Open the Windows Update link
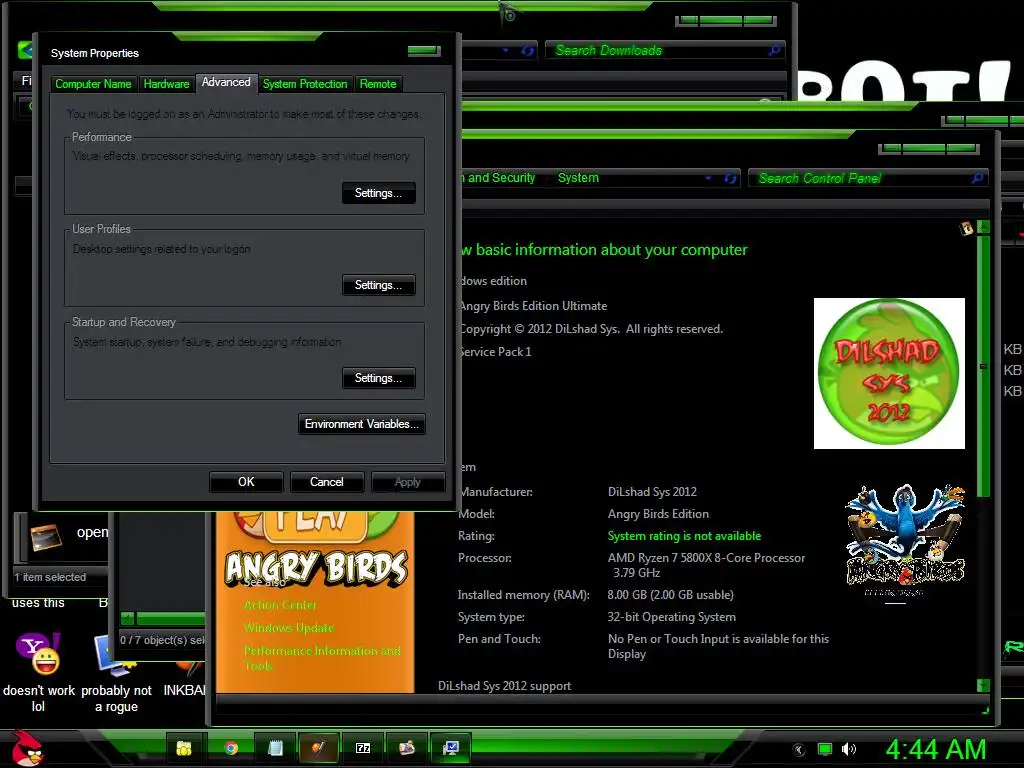 tap(289, 628)
